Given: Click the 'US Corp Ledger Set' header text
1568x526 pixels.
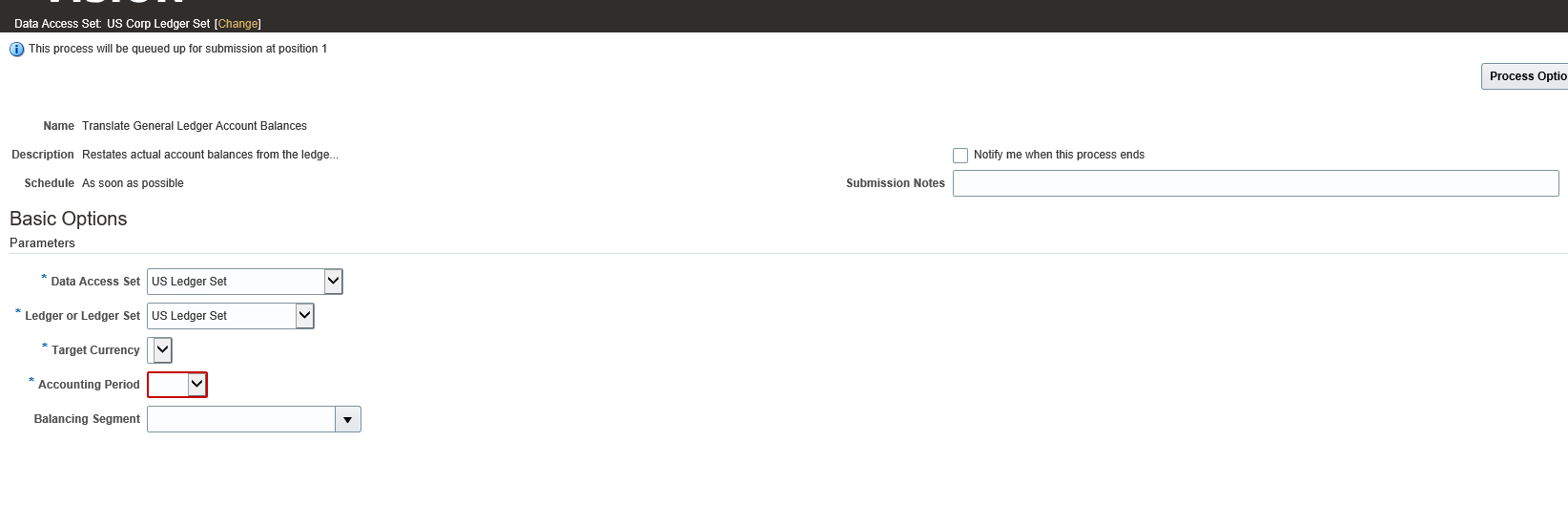Looking at the screenshot, I should pos(158,24).
